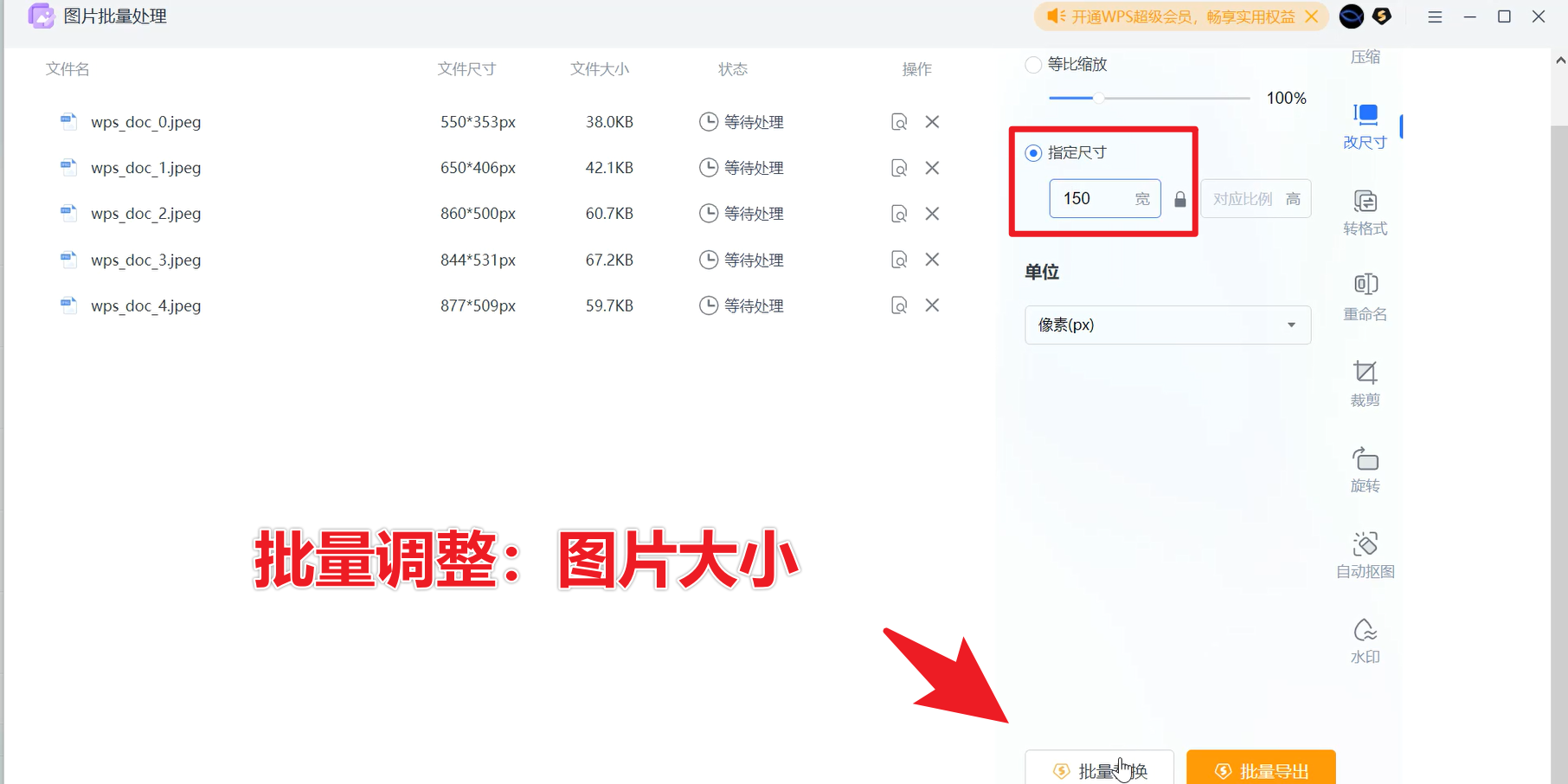Switch to the 压缩 compress tool
The image size is (1568, 784).
(1365, 57)
